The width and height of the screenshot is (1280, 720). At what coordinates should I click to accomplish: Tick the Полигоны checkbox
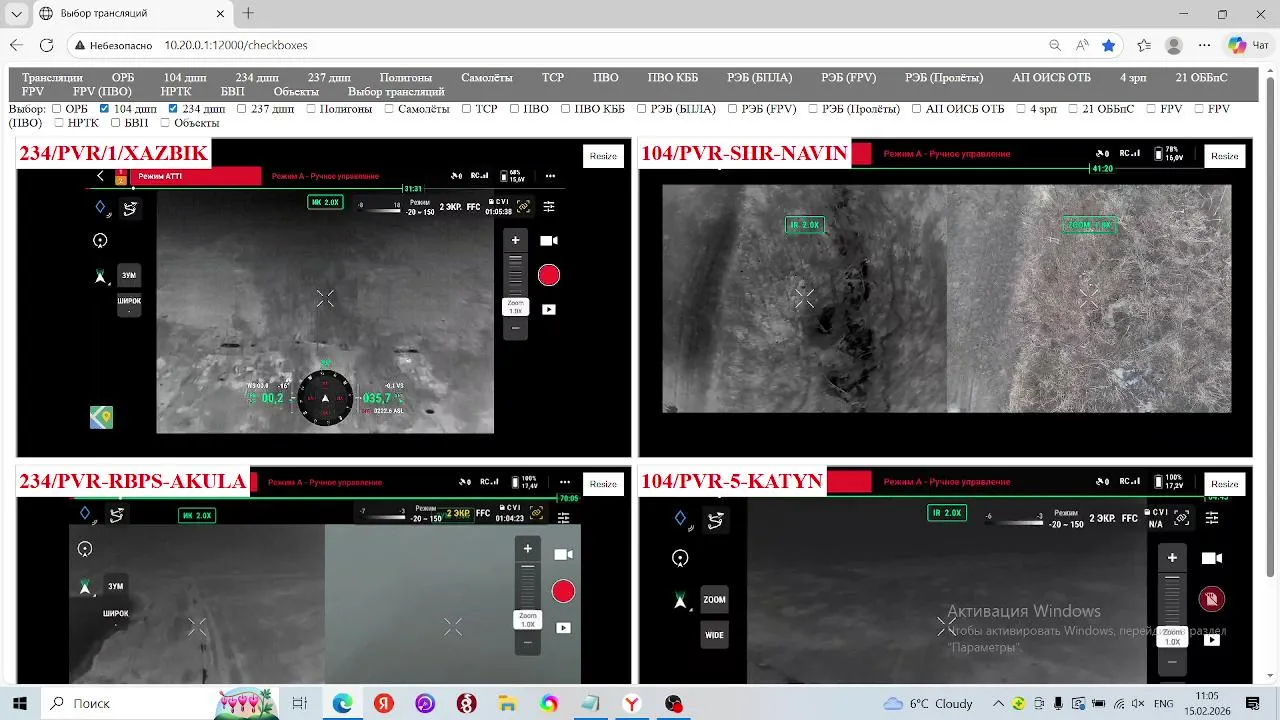(311, 109)
